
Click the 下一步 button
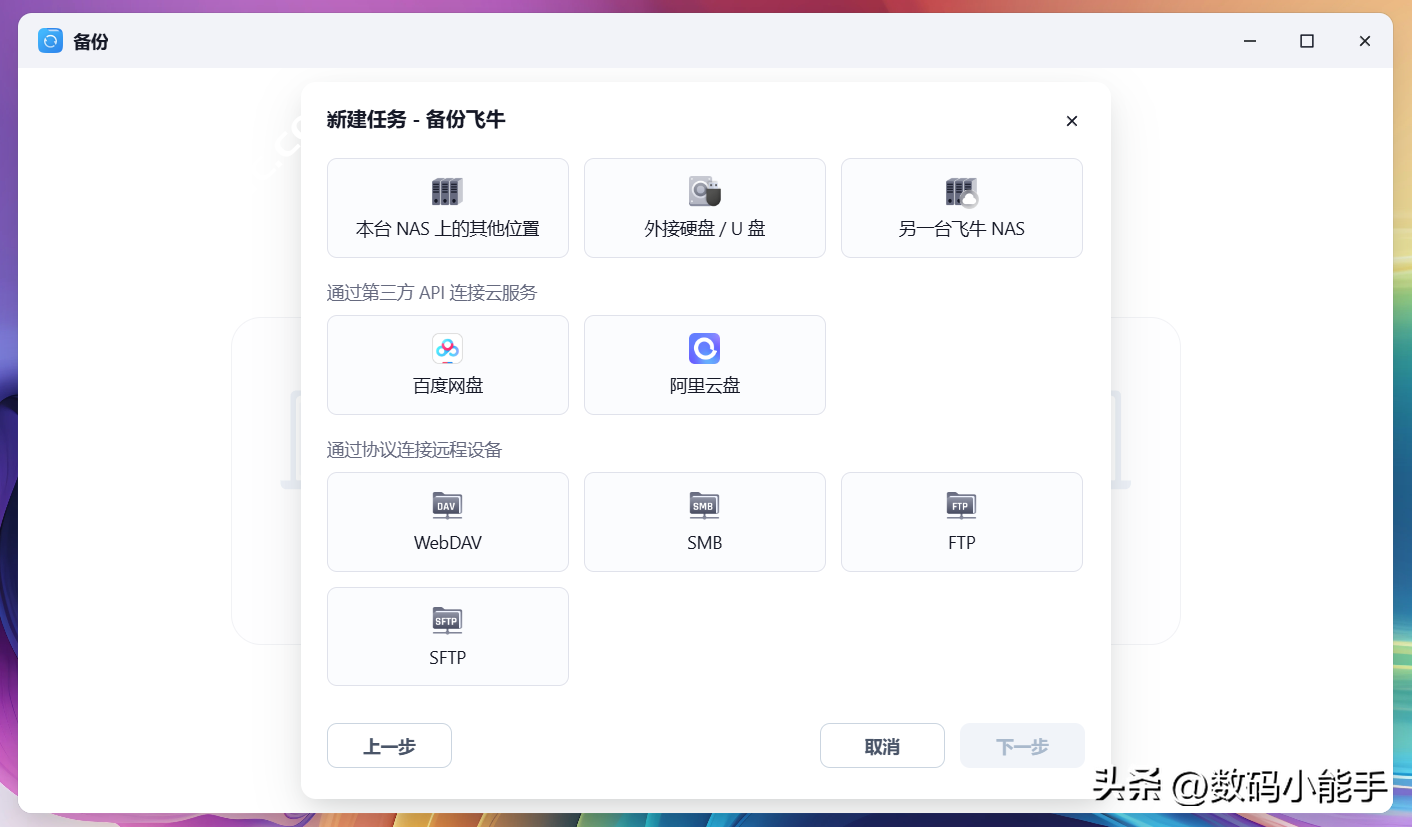[1022, 746]
